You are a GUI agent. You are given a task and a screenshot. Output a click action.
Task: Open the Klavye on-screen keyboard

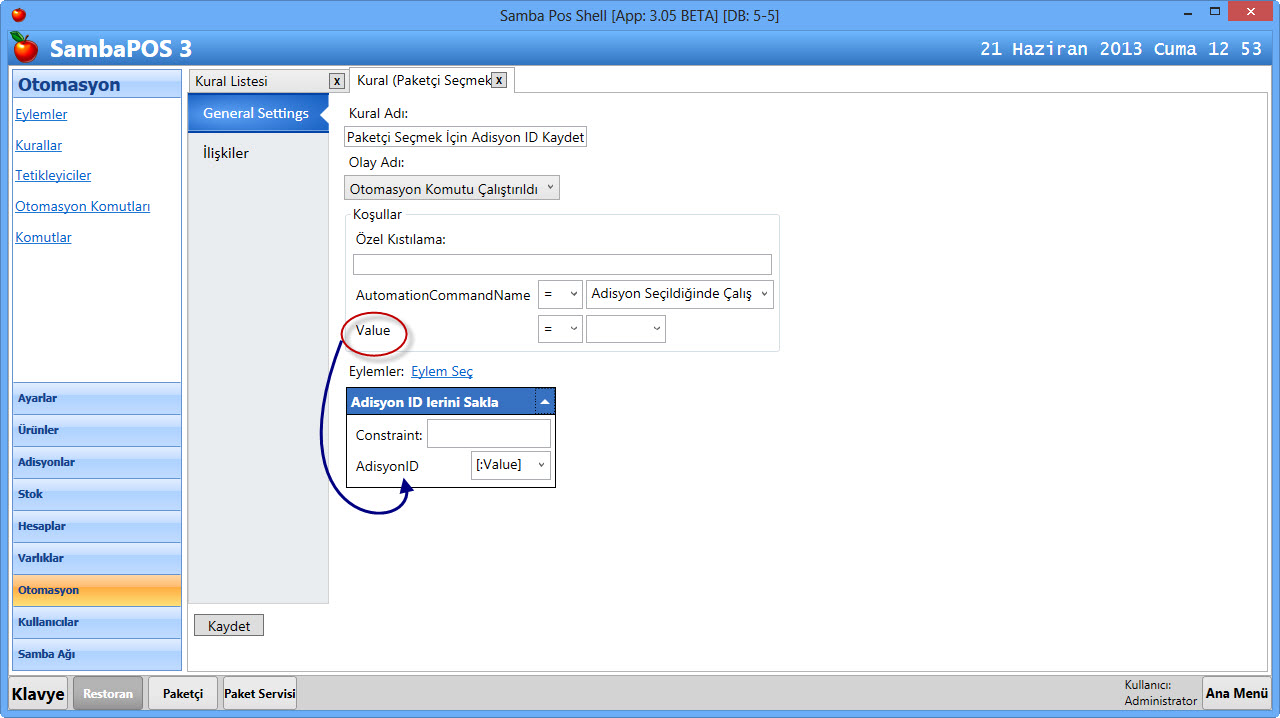[x=38, y=693]
